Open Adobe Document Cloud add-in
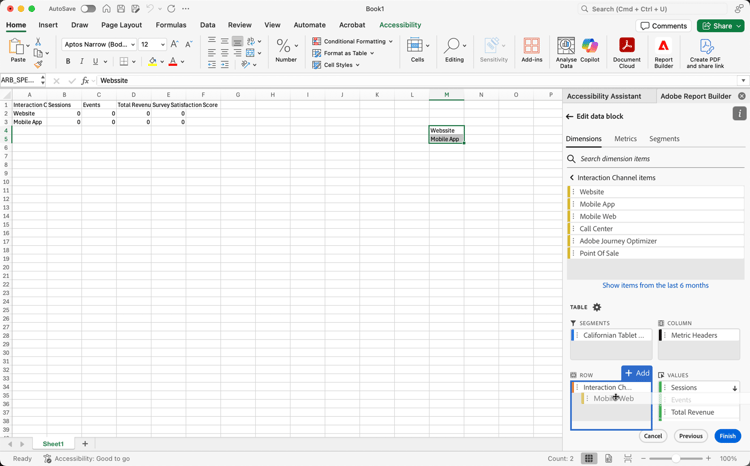Viewport: 750px width, 466px height. pyautogui.click(x=627, y=53)
